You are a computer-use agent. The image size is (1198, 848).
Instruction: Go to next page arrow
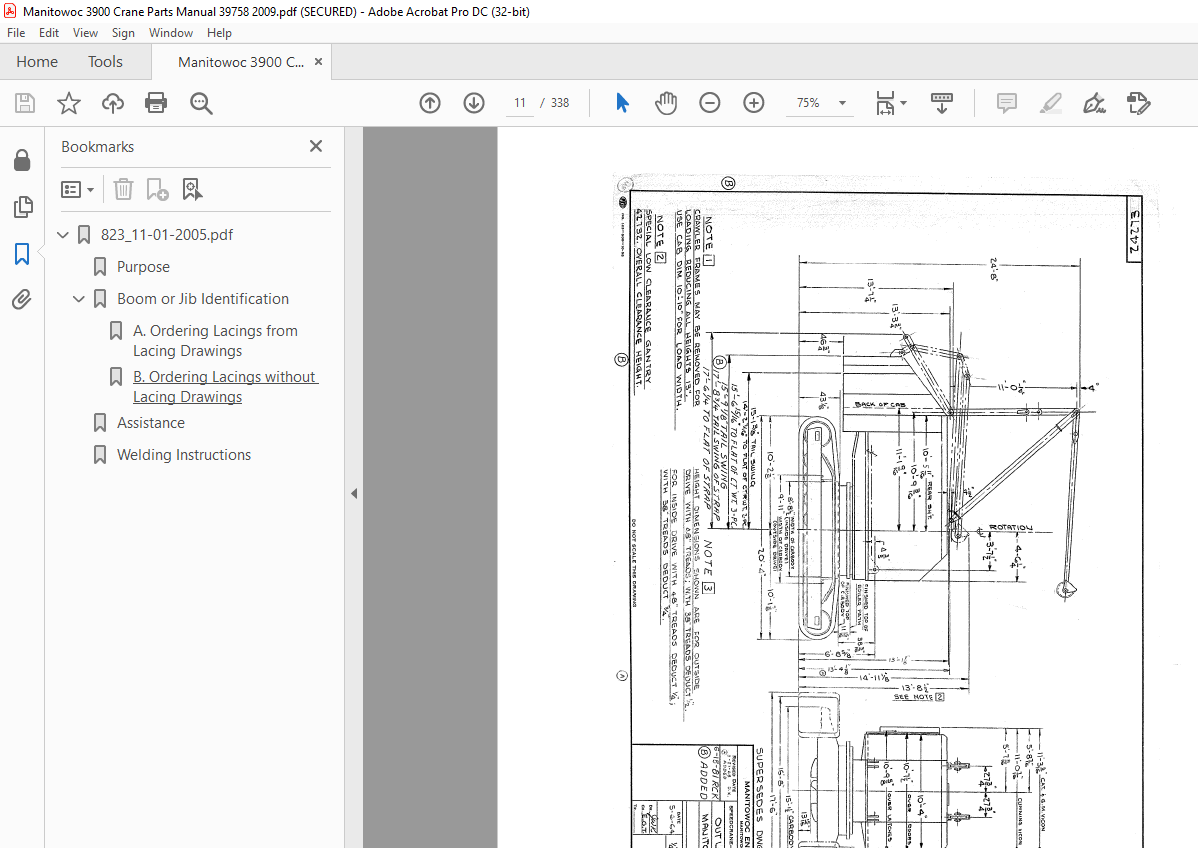[x=474, y=103]
